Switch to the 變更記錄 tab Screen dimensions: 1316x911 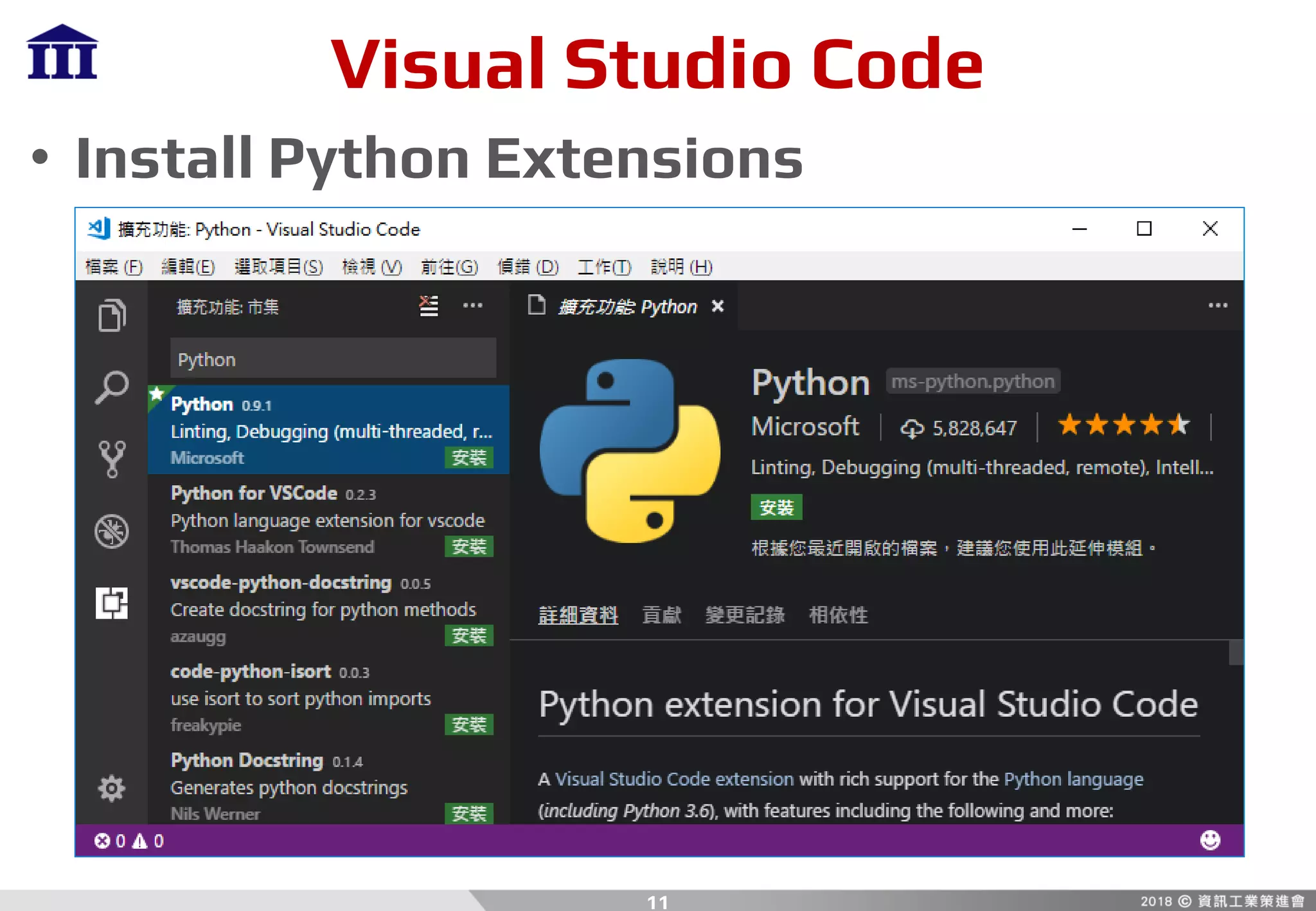745,615
